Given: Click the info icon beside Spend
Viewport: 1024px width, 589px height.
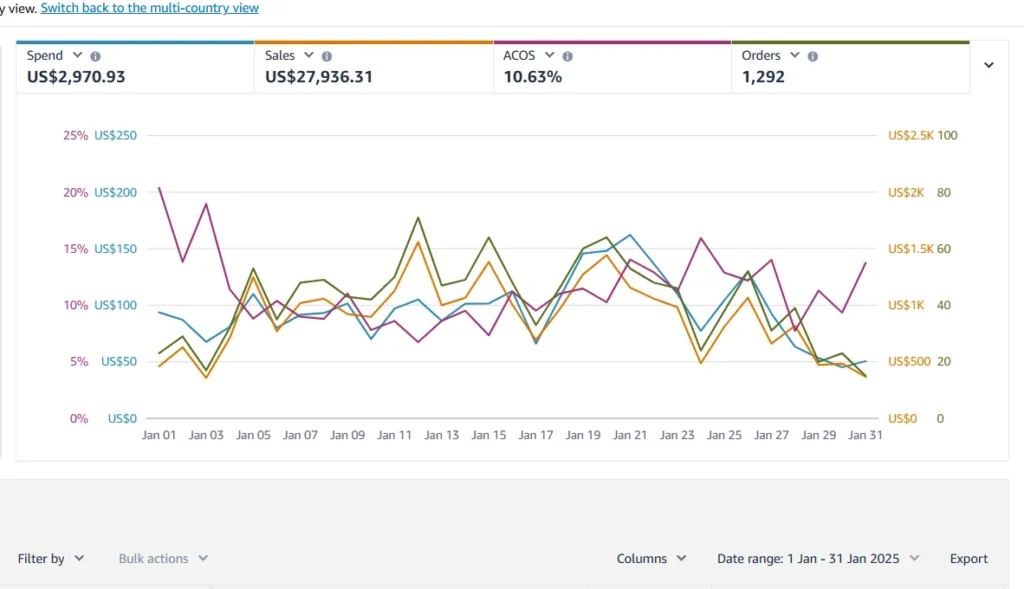Looking at the screenshot, I should 96,57.
